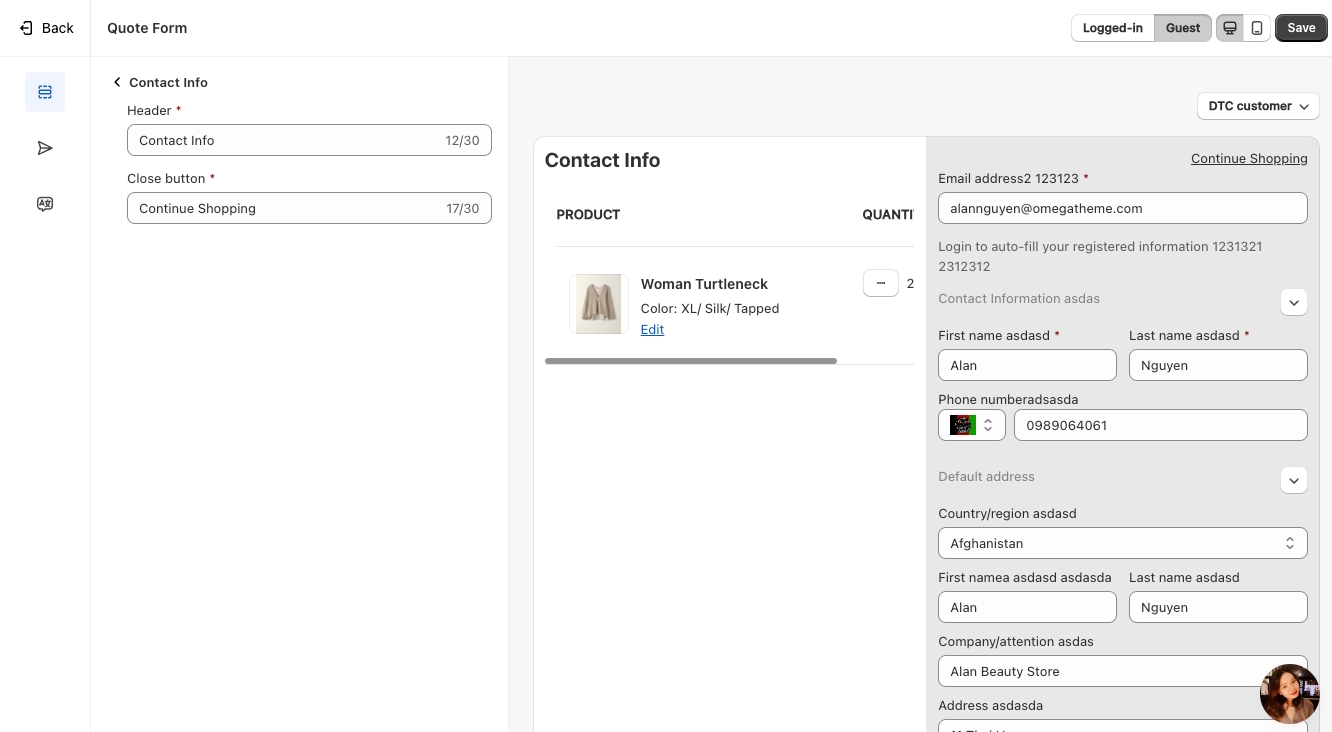Image resolution: width=1332 pixels, height=732 pixels.
Task: Click the horizontal scrollbar under product table
Action: [690, 361]
